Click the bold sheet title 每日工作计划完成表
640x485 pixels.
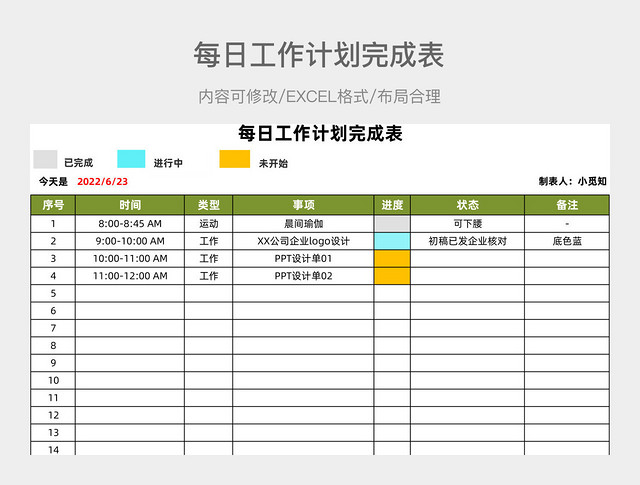click(320, 133)
